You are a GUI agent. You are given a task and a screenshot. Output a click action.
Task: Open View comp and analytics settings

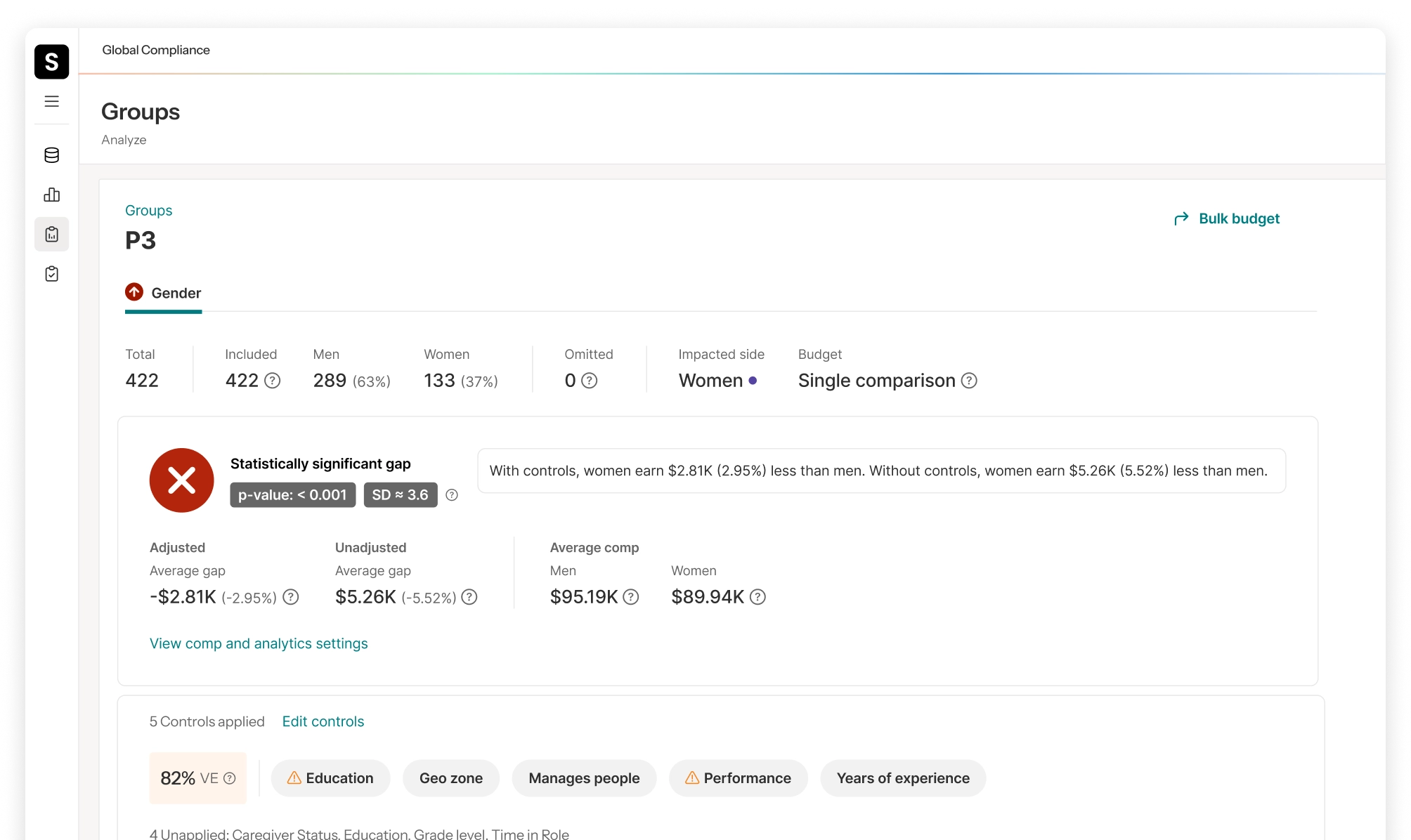(259, 643)
